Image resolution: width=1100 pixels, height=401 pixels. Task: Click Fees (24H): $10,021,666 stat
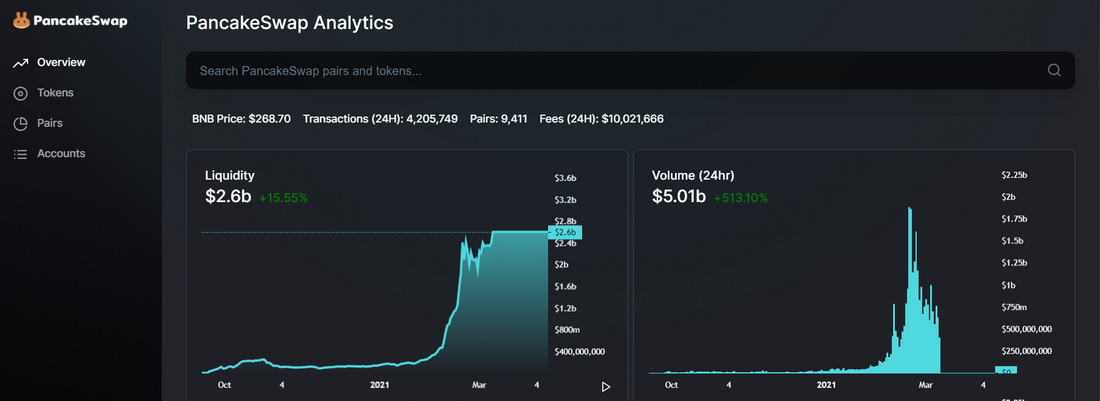coord(601,119)
